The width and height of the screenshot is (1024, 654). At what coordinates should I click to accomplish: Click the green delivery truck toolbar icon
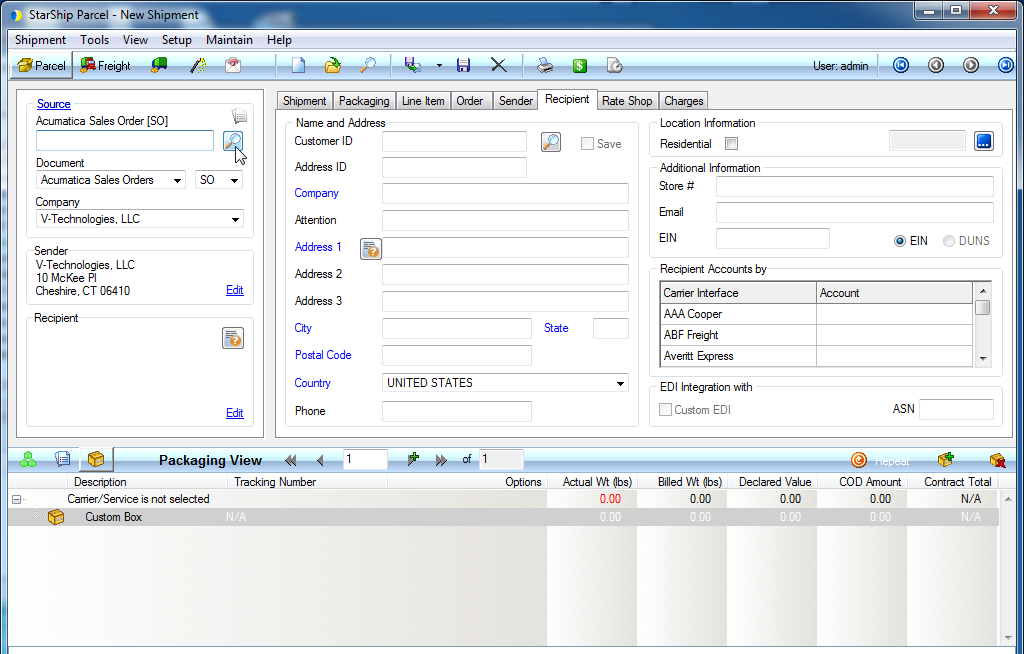click(x=159, y=65)
